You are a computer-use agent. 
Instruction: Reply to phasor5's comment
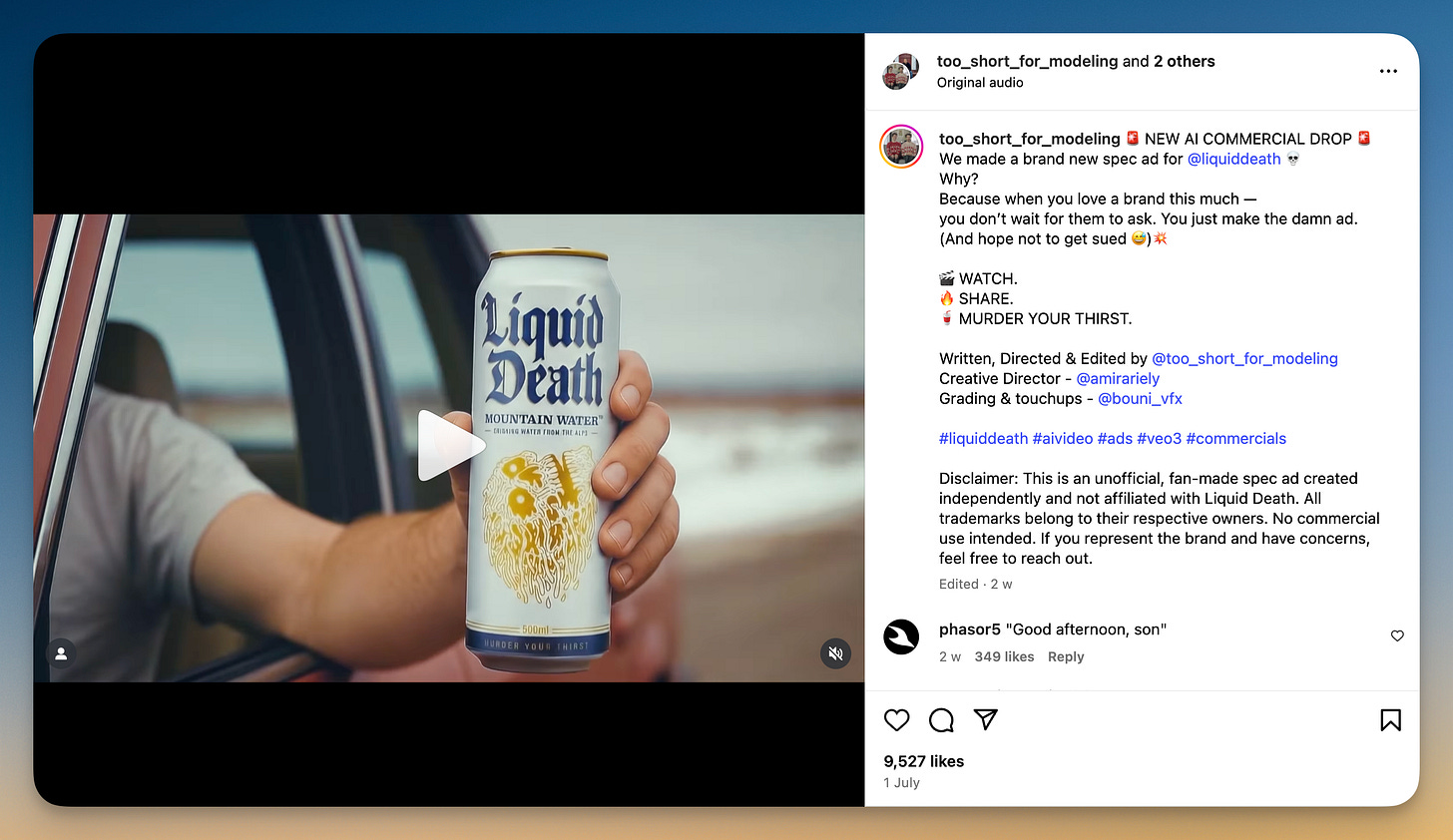(1066, 656)
